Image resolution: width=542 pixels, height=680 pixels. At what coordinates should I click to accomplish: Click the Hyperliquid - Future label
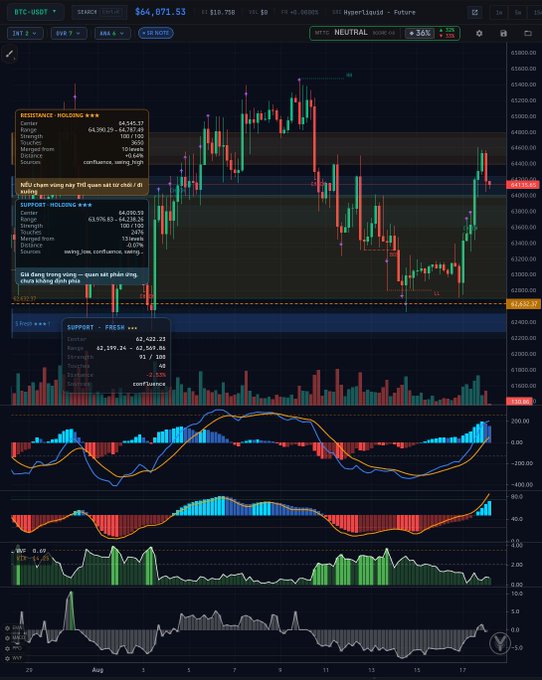pyautogui.click(x=379, y=13)
